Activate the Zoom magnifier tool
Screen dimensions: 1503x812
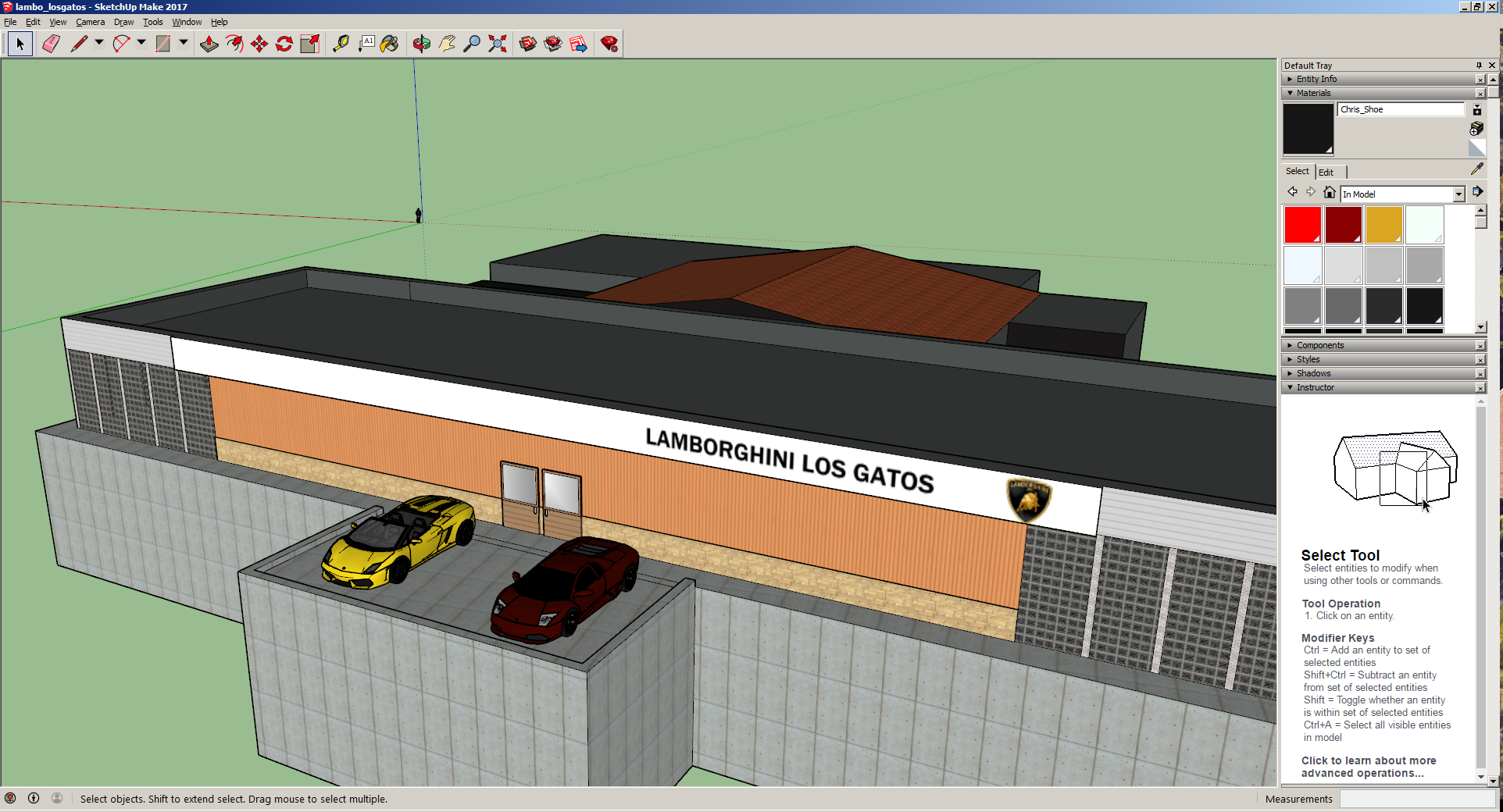[472, 44]
